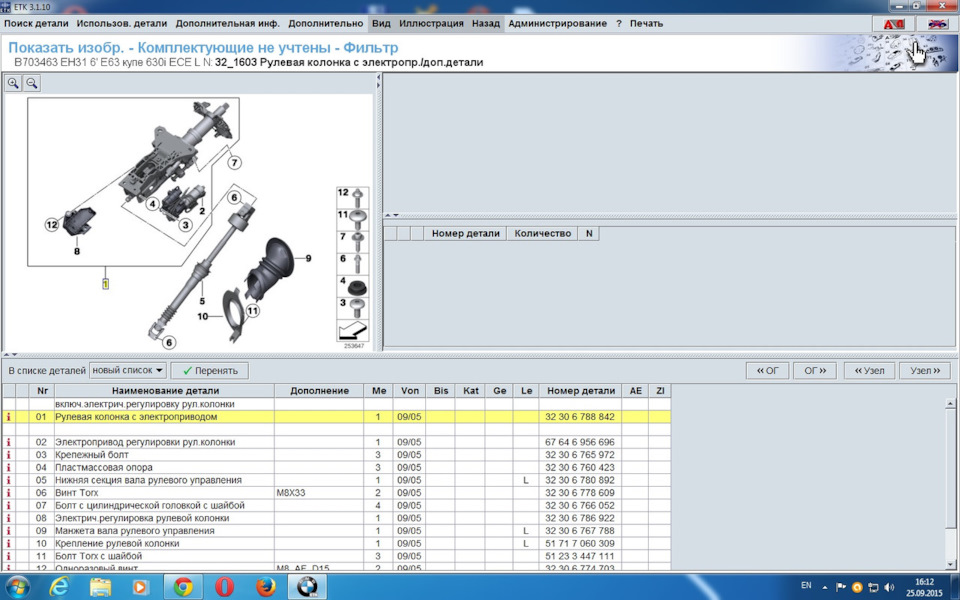Select bolt 12 in the illustration legend strip

point(352,197)
